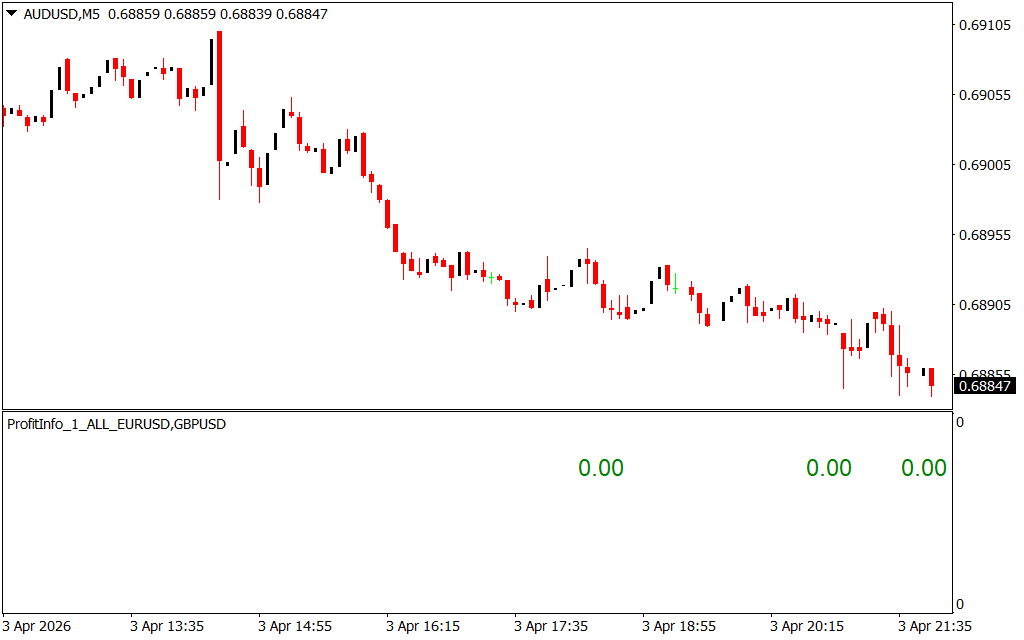Image resolution: width=1024 pixels, height=640 pixels.
Task: Click the 0.68905 price scale label
Action: pos(984,305)
